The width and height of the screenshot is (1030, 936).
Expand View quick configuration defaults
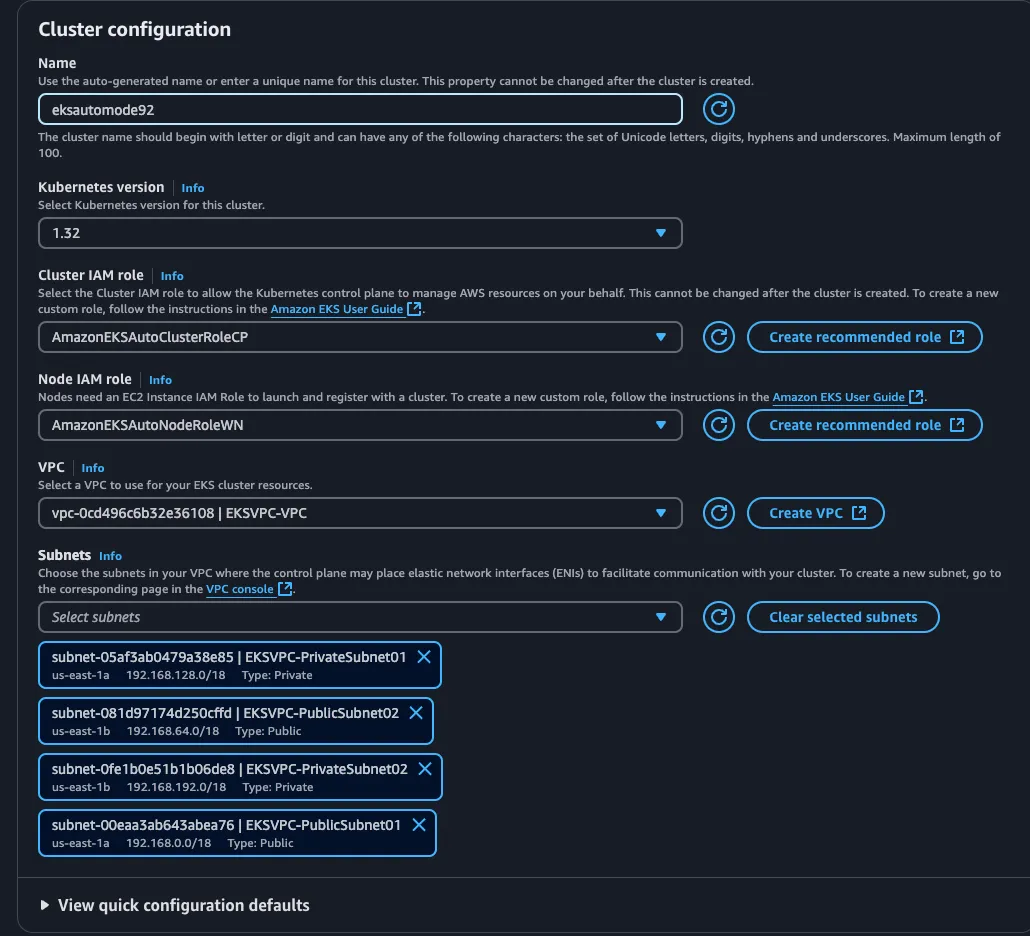[181, 905]
